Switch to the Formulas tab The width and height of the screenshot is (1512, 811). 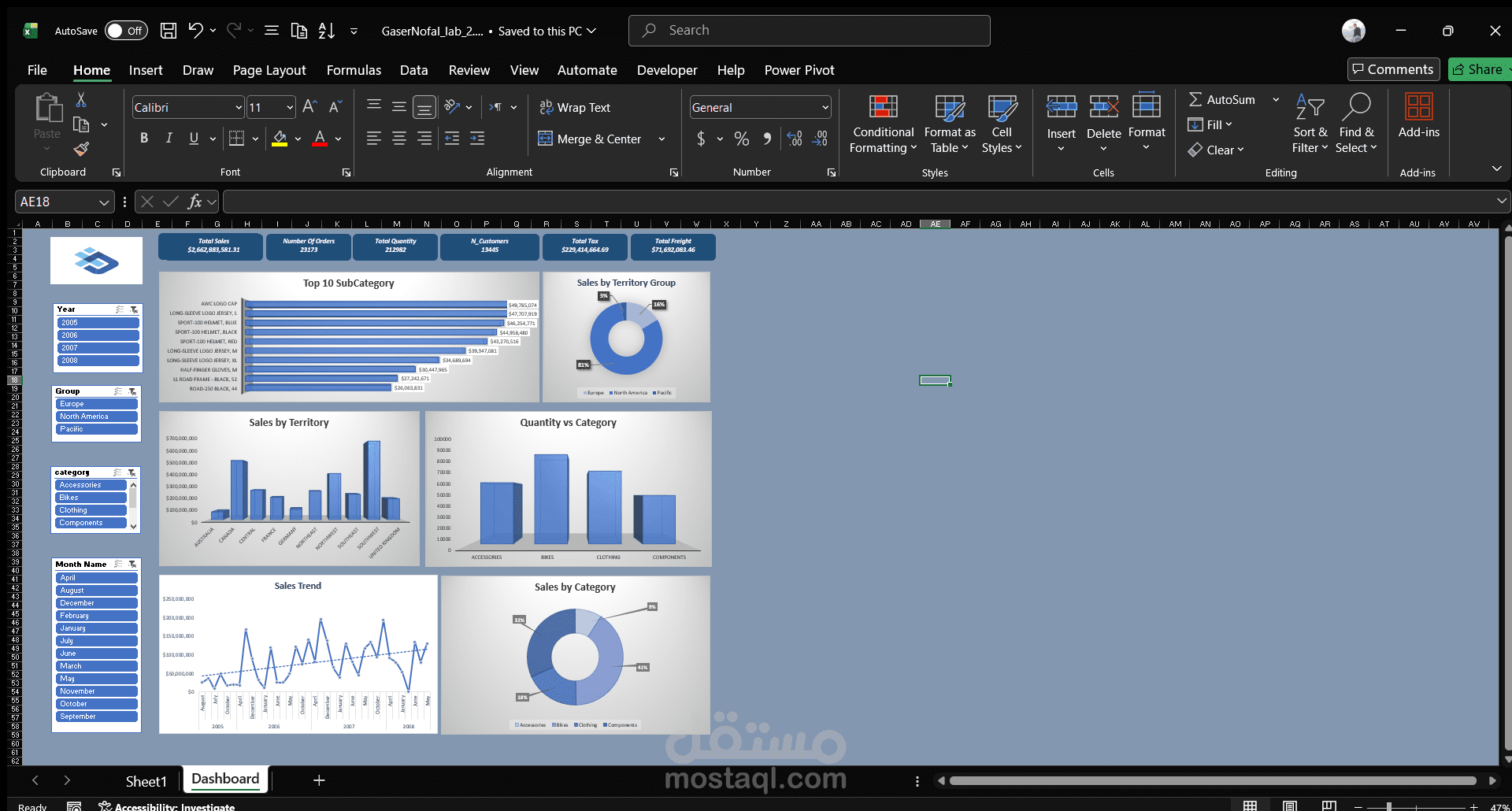coord(354,70)
